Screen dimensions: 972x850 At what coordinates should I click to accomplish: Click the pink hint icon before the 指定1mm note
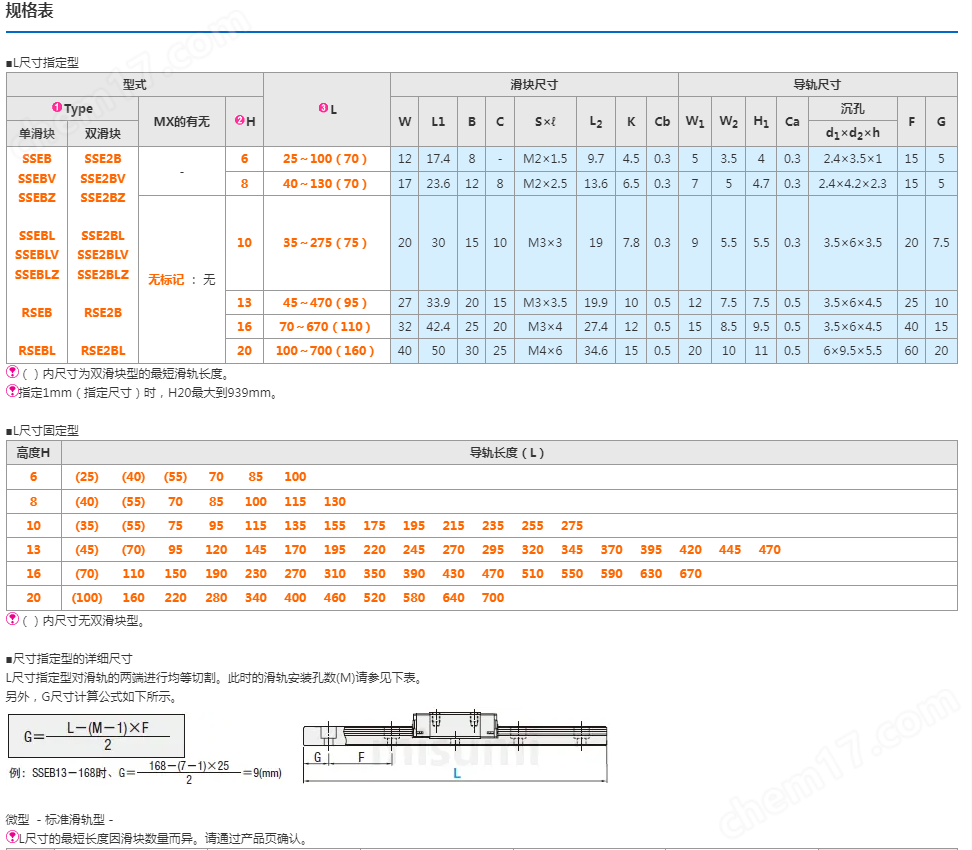(x=12, y=391)
